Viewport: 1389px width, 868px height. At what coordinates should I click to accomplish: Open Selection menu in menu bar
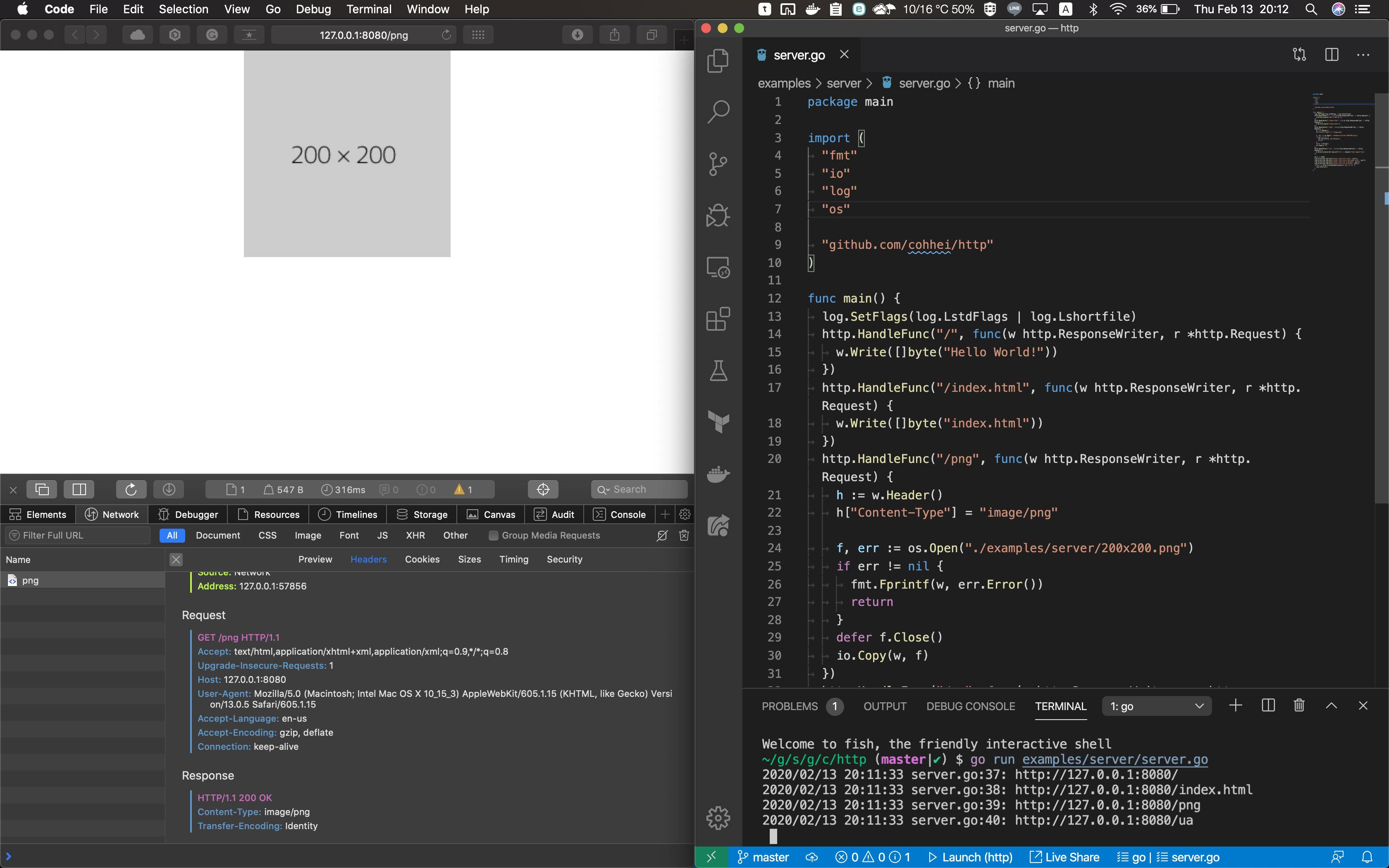coord(184,9)
